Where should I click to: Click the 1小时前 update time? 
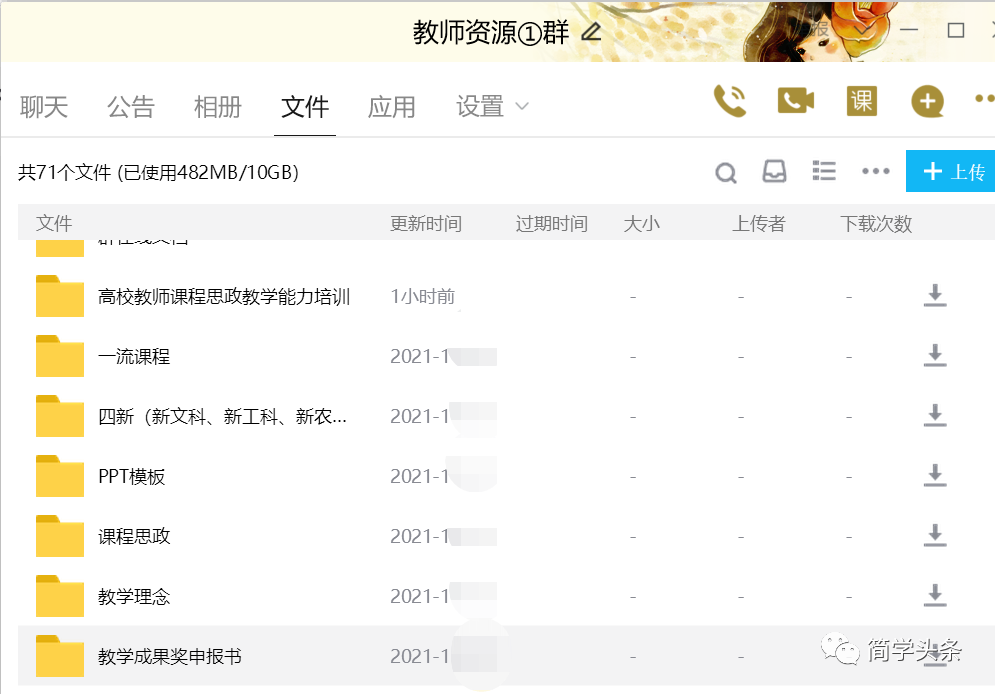423,296
